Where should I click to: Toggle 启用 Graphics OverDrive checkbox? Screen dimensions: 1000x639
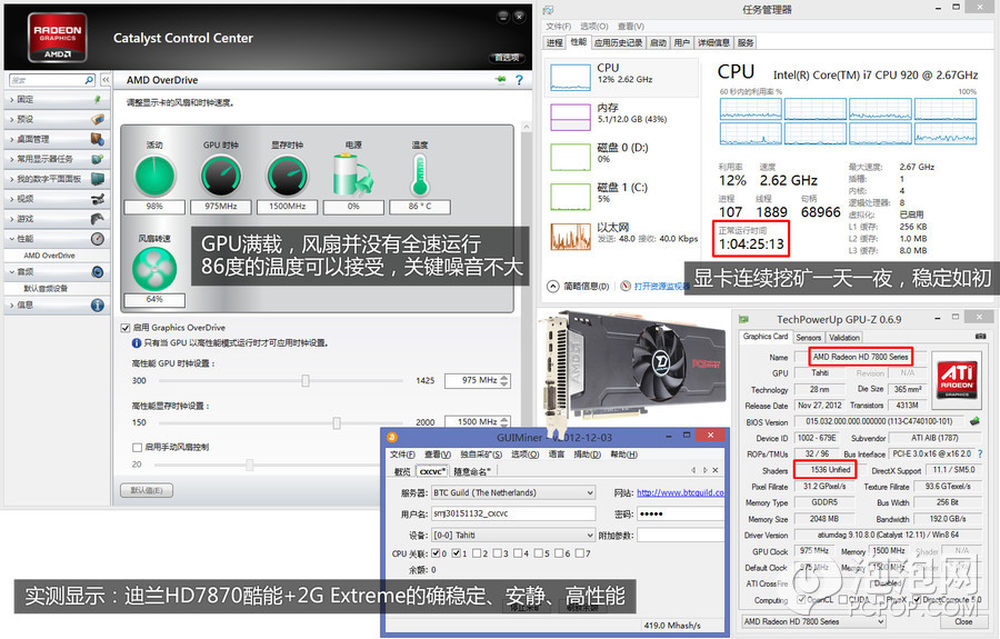click(x=126, y=328)
